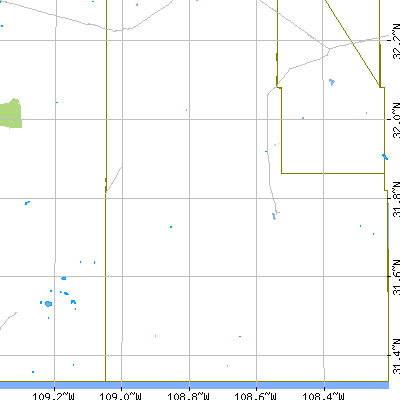This screenshot has height=400, width=400.
Task: Click the 32.2°N latitude label
Action: [x=396, y=40]
